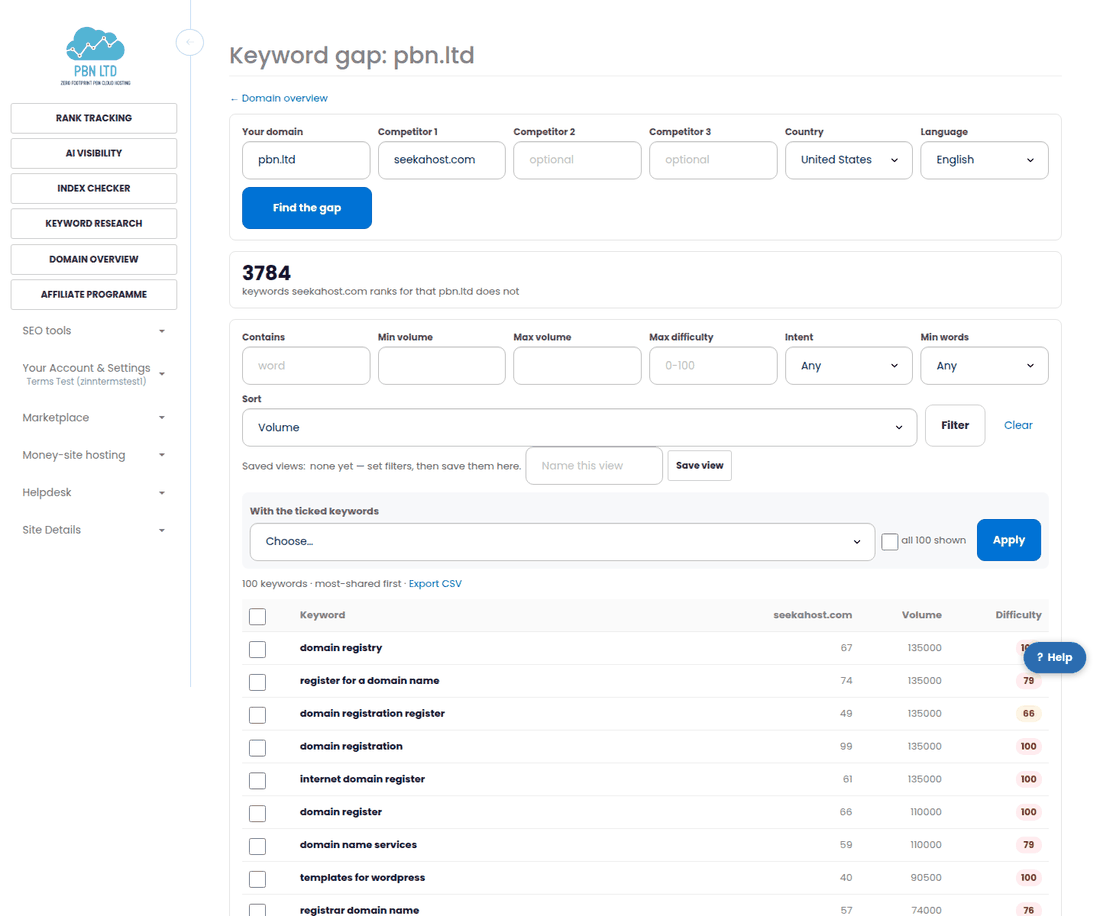Open the Intent dropdown
Viewport: 1100px width, 916px height.
848,365
